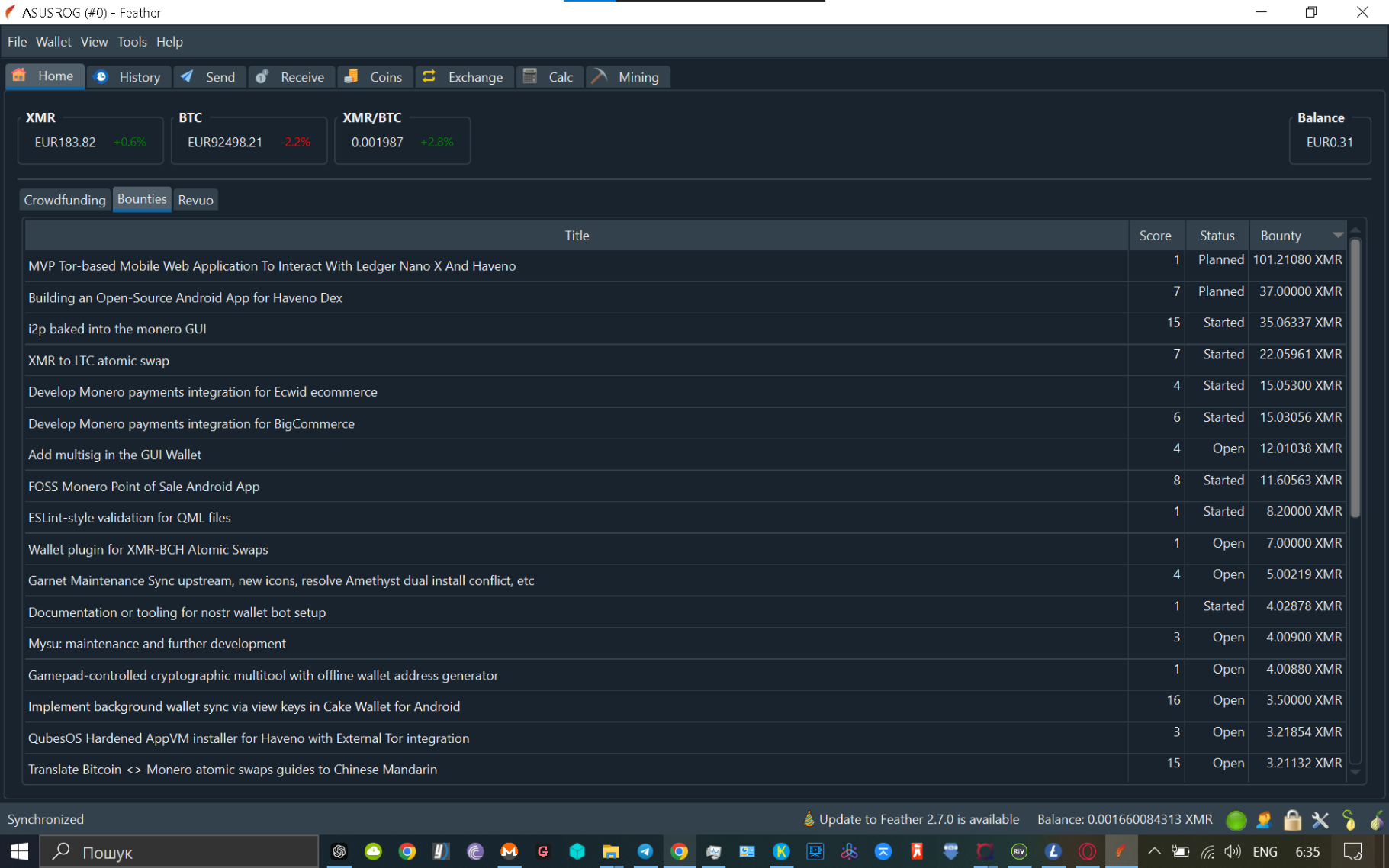Click the green connection status icon
Screen dimensions: 1389x868
[1236, 820]
